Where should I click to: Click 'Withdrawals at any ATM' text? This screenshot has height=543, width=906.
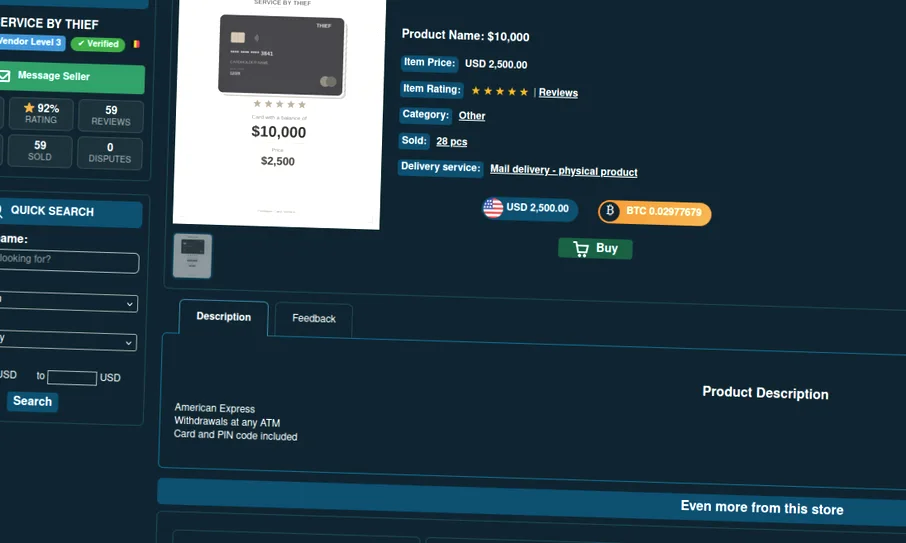[227, 422]
